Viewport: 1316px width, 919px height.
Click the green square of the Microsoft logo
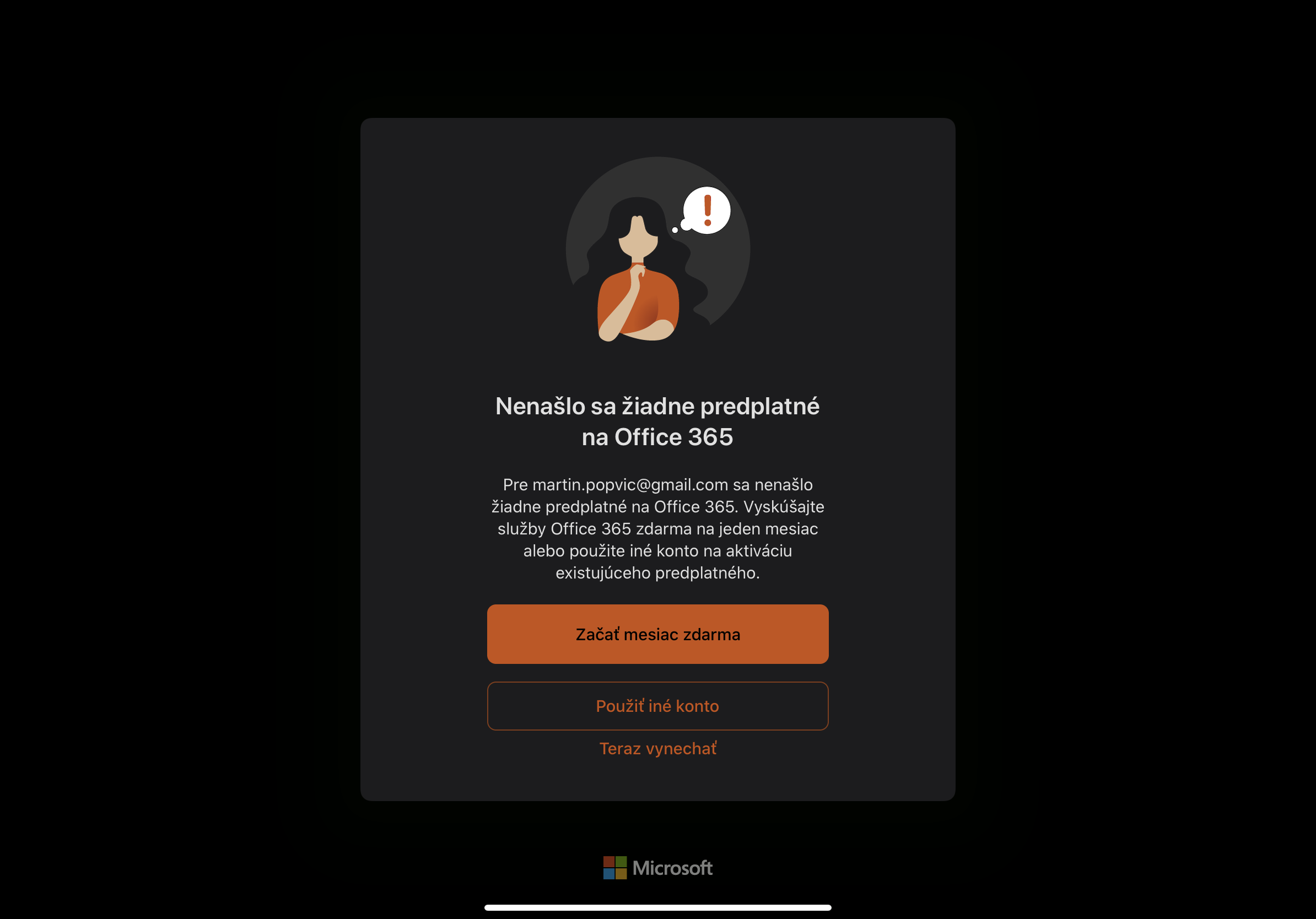[x=621, y=862]
